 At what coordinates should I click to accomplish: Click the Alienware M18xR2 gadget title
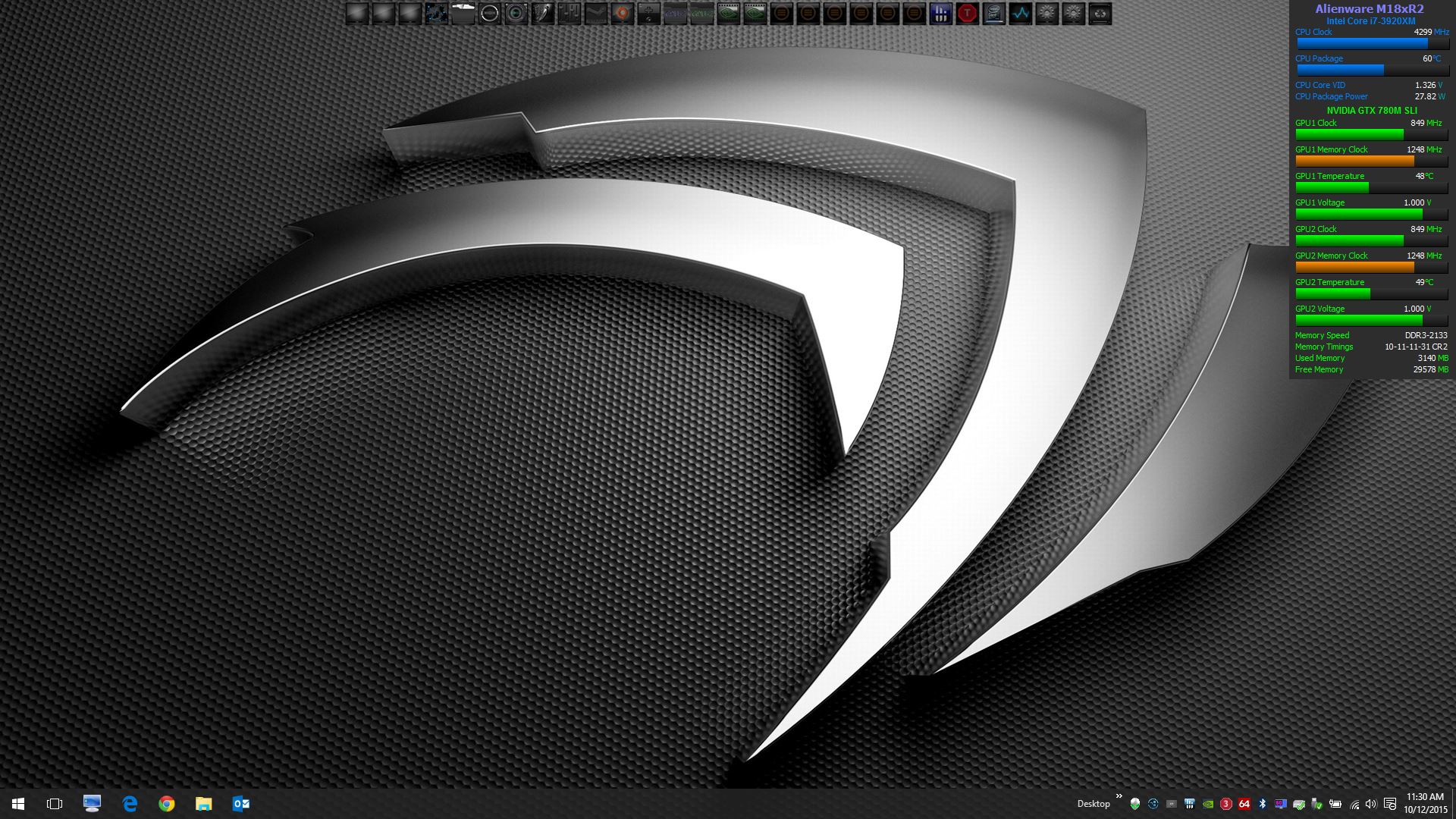(1369, 9)
